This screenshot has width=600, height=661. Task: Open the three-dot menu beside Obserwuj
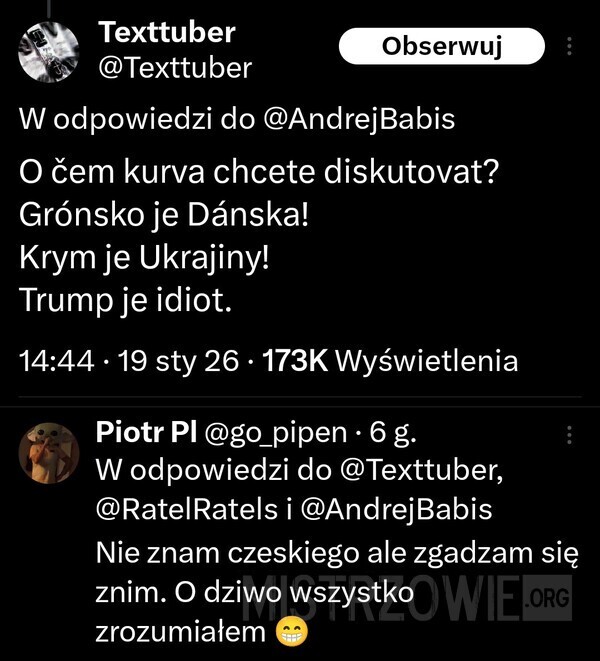(570, 47)
